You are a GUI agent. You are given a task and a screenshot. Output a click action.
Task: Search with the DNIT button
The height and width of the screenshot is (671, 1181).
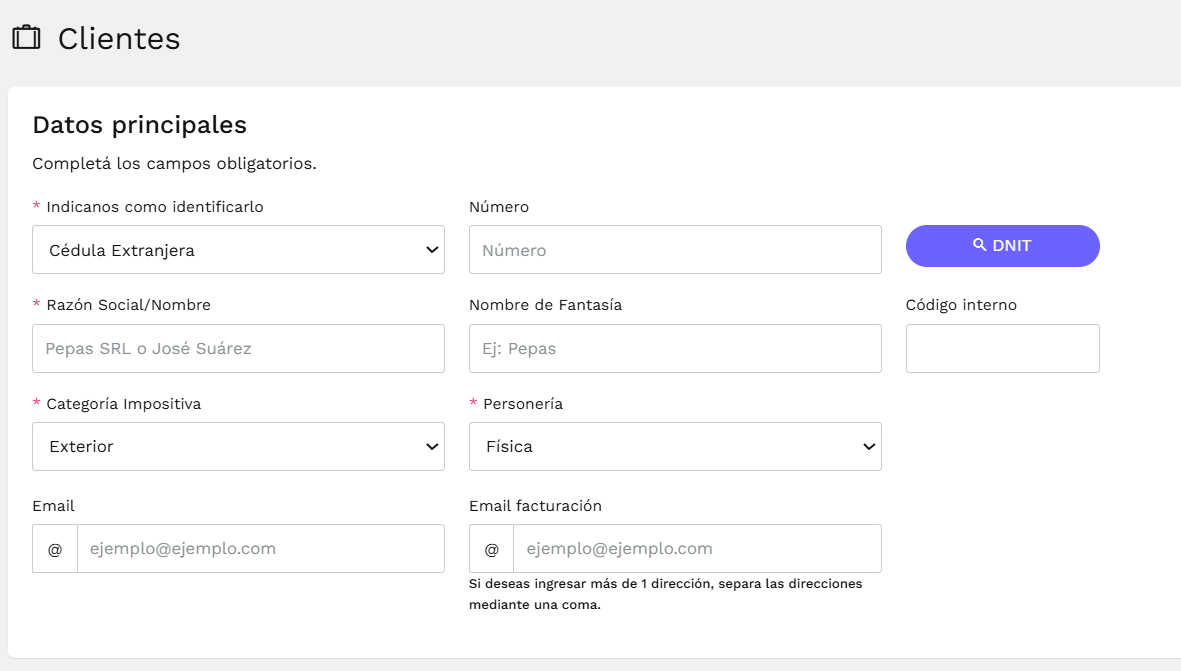coord(1002,246)
